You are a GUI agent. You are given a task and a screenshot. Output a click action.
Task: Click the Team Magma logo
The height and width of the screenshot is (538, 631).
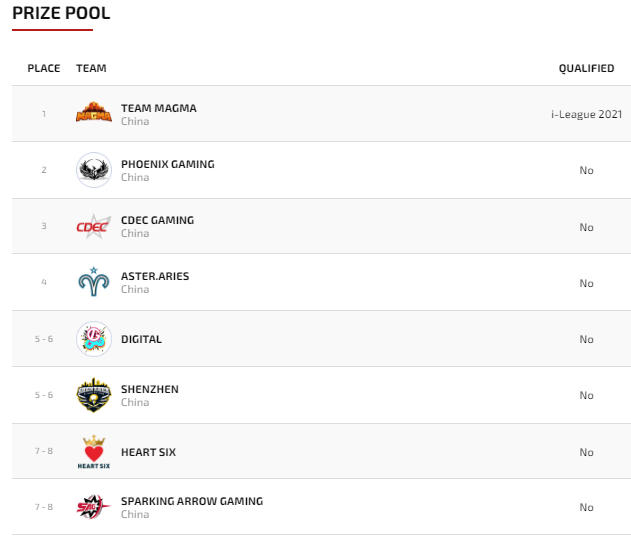(94, 113)
